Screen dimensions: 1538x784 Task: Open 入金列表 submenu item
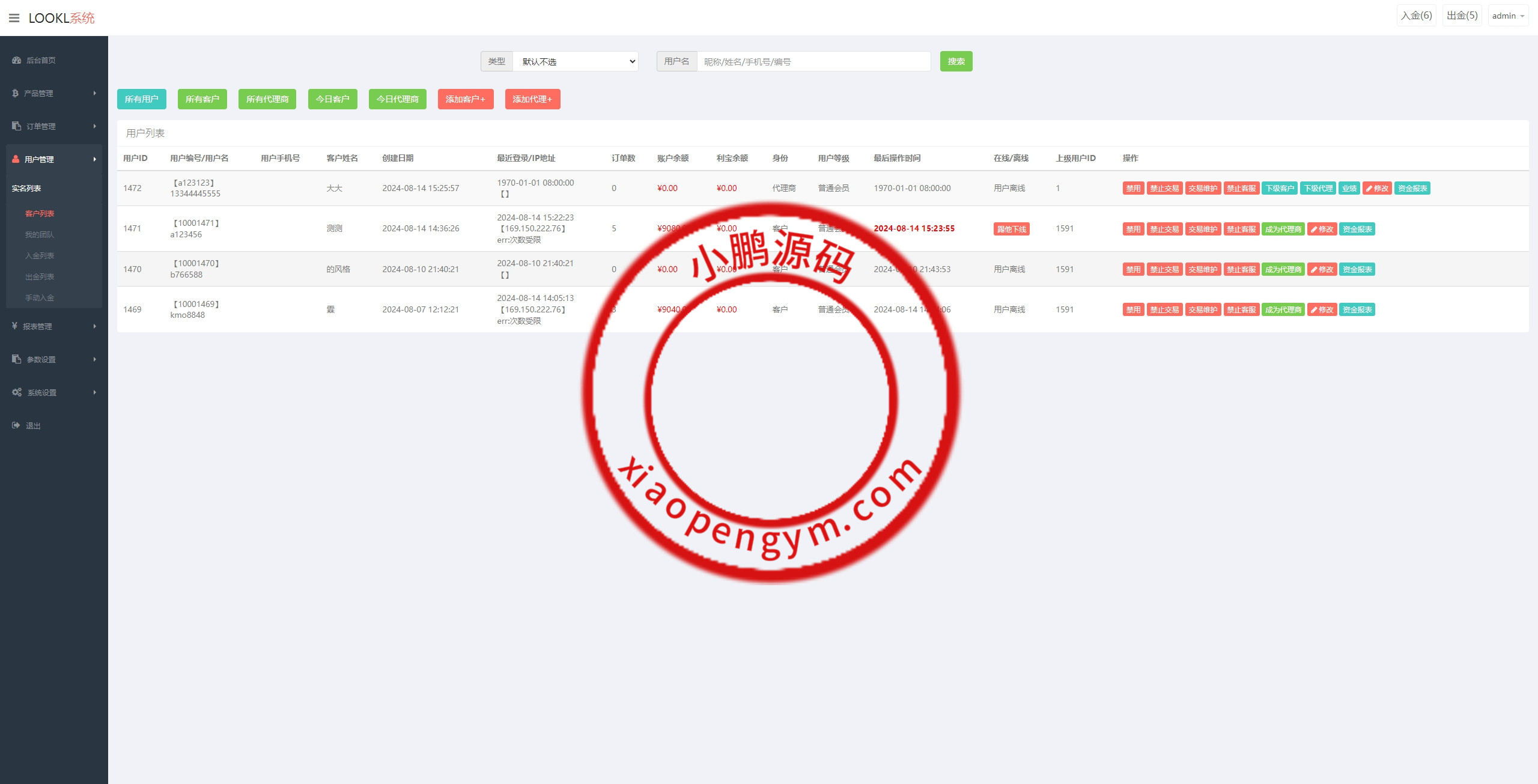click(x=40, y=256)
